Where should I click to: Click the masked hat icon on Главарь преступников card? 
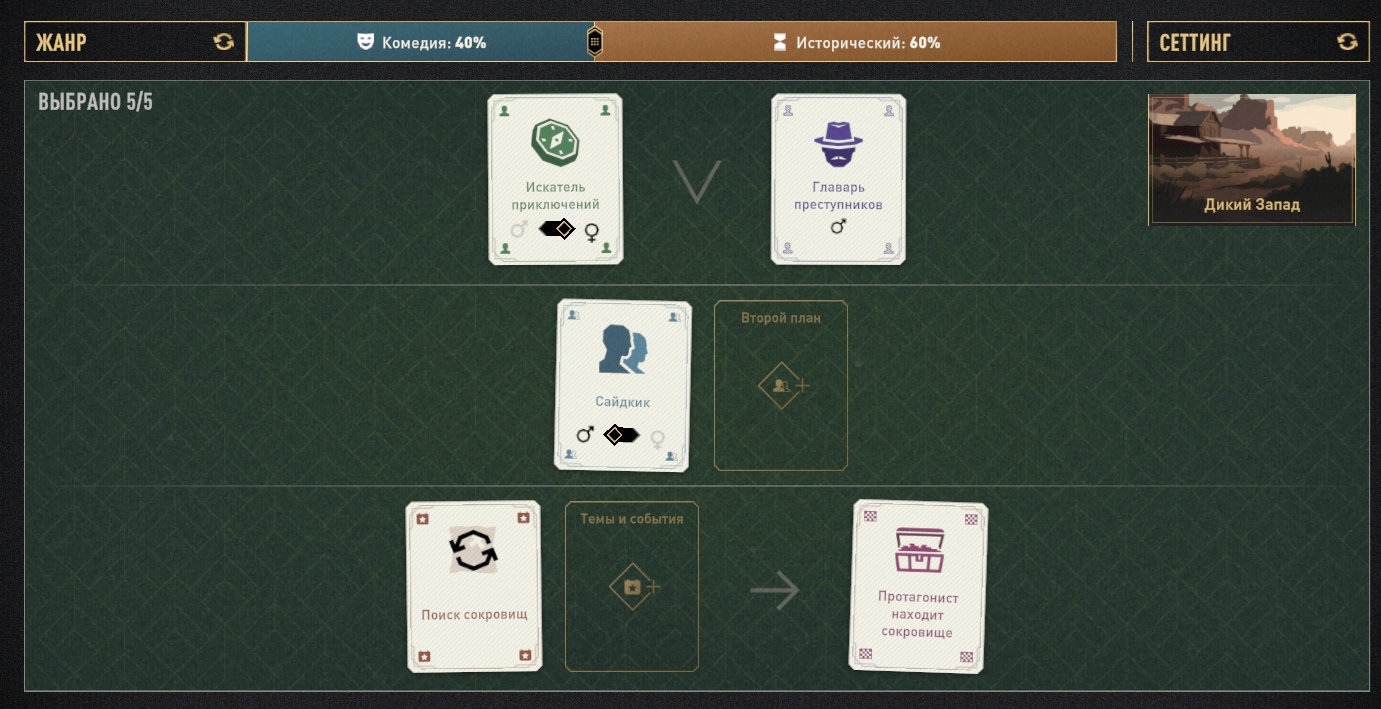pyautogui.click(x=838, y=144)
